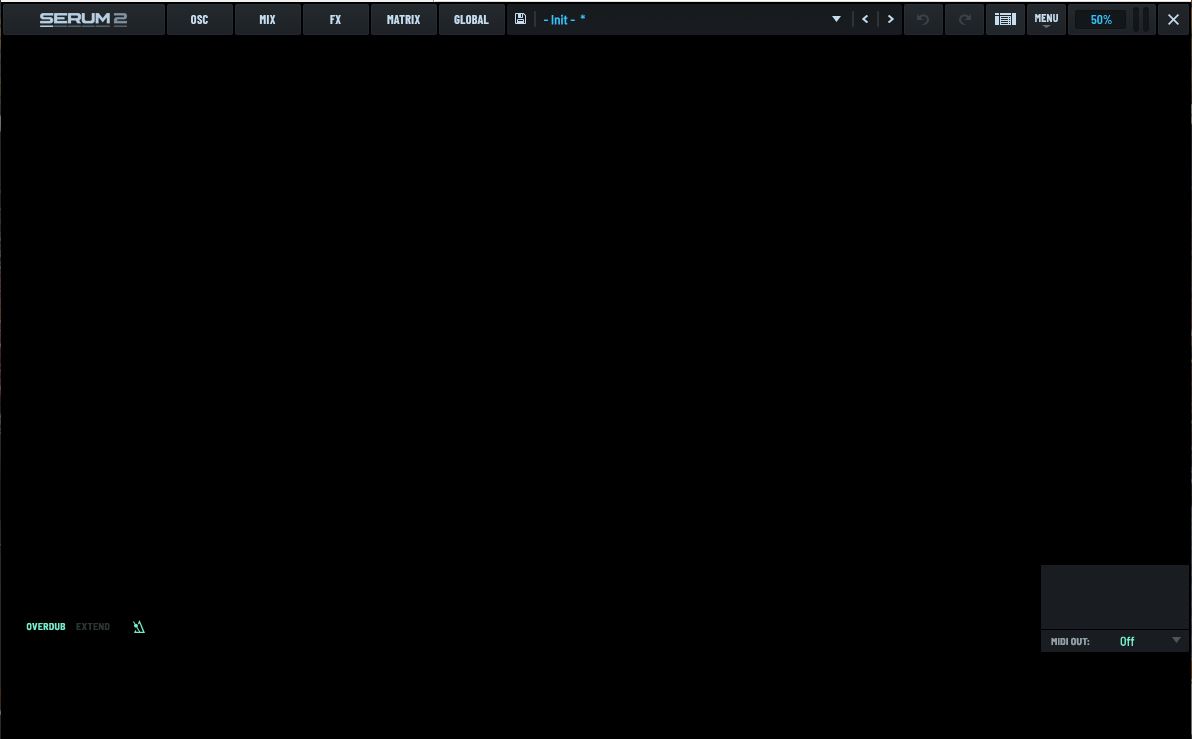Go to the FX tab
Viewport: 1192px width, 739px height.
(x=335, y=20)
